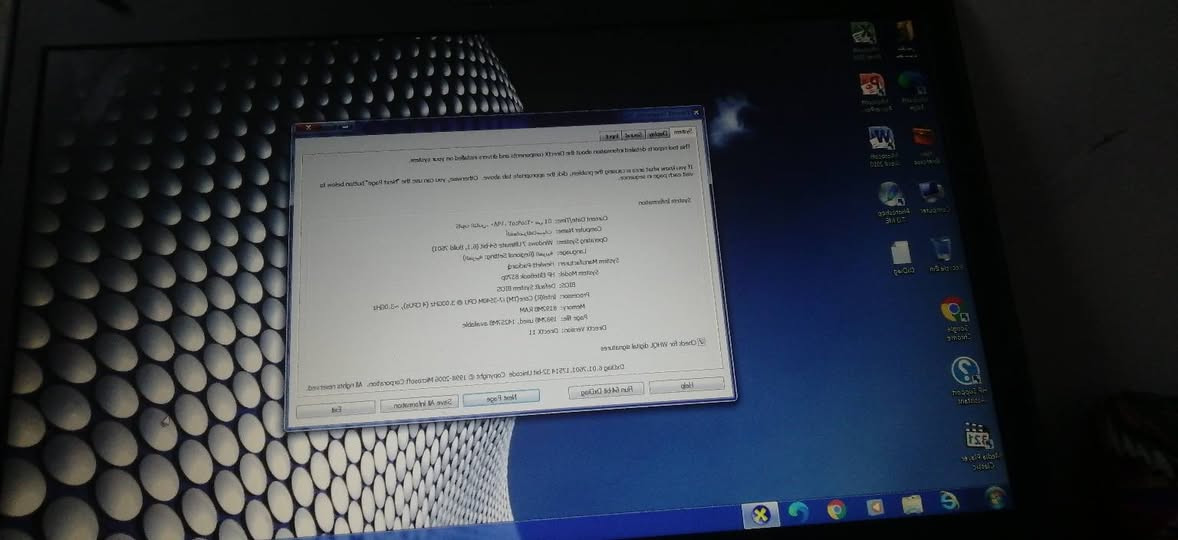Click the Help button in DxDiag
Viewport: 1178px width, 540px height.
(x=686, y=386)
